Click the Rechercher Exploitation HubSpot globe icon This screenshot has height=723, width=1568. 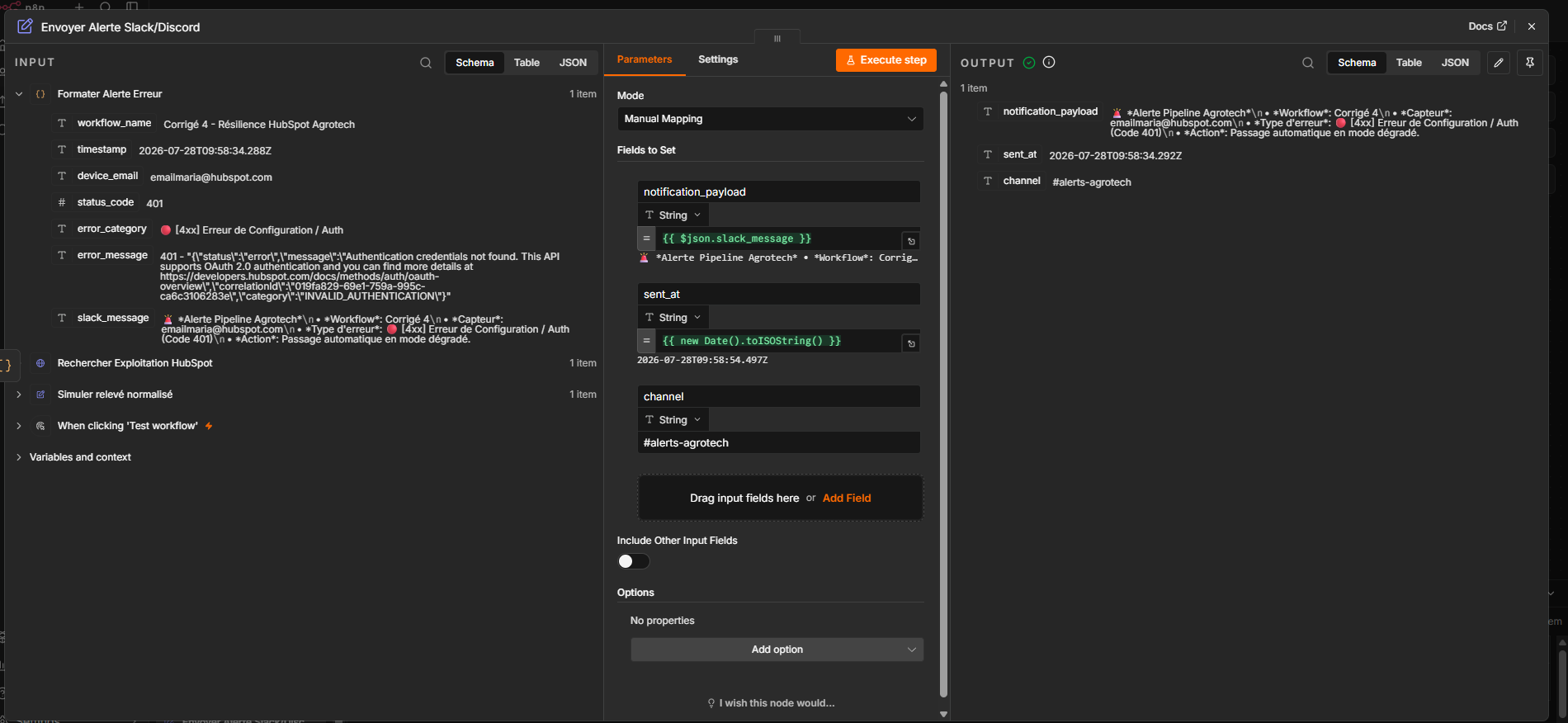coord(40,363)
